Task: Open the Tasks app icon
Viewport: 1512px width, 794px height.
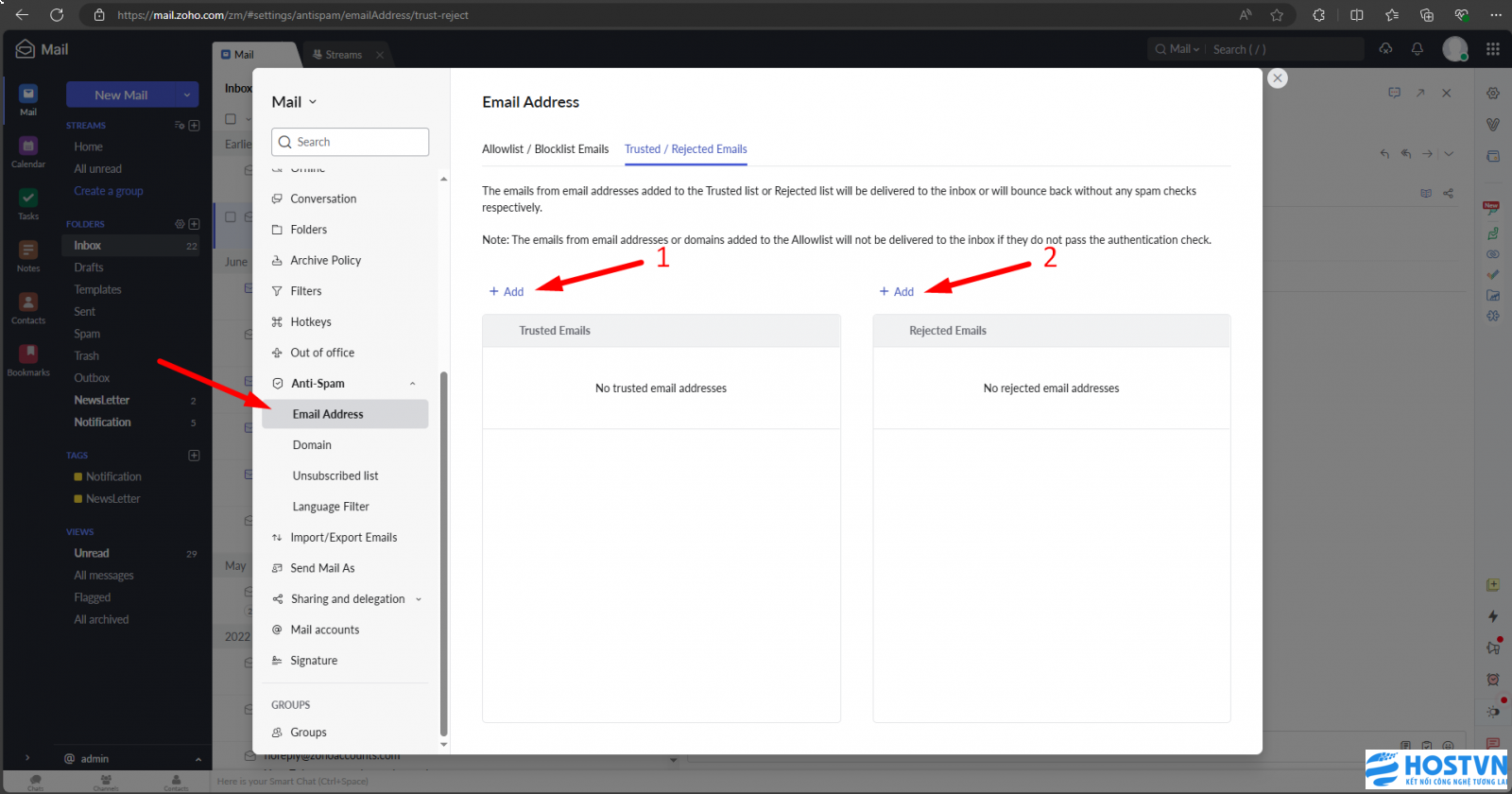Action: point(28,198)
